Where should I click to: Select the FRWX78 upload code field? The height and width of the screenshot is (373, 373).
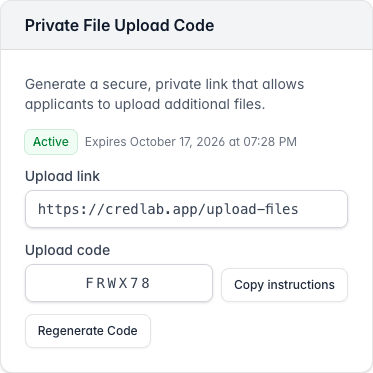(x=119, y=283)
